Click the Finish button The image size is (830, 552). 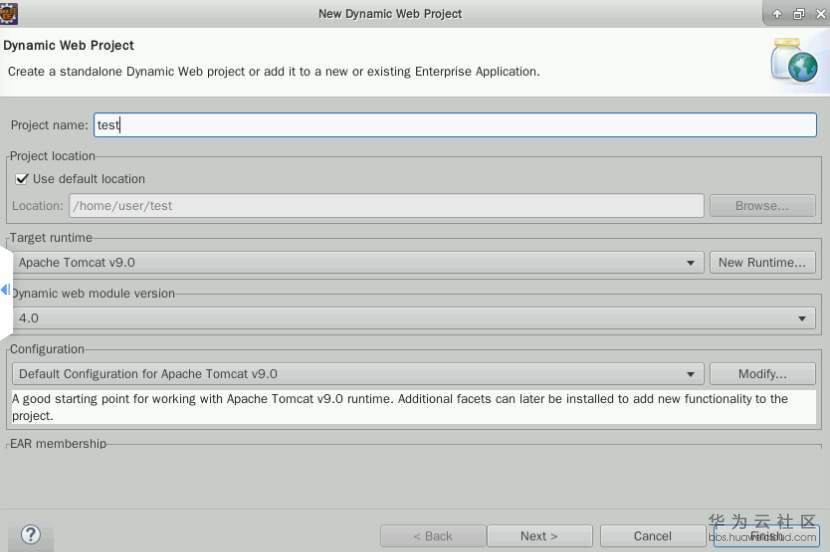(766, 536)
